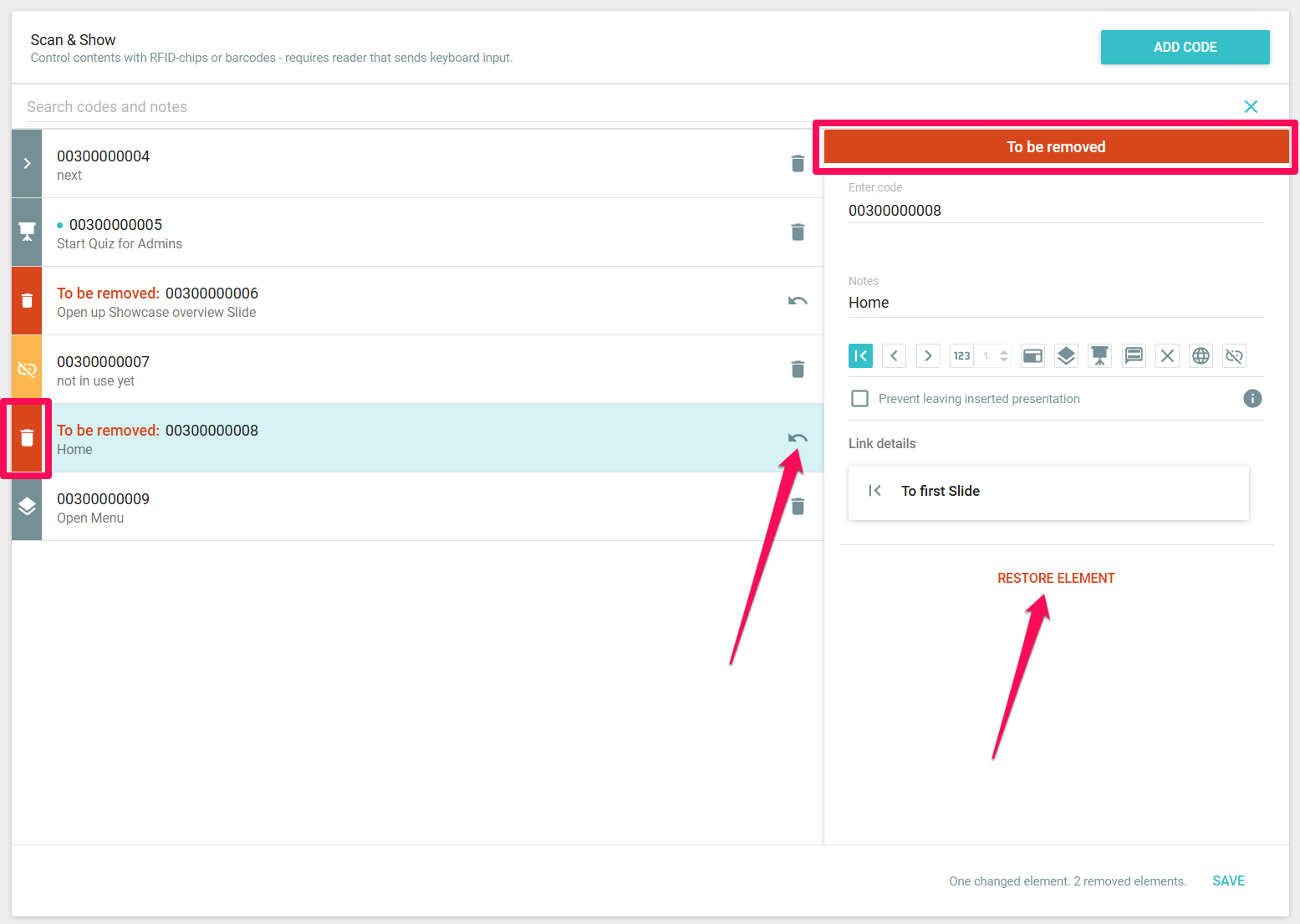Pick the presentation easel link icon
1300x924 pixels.
coord(1099,356)
